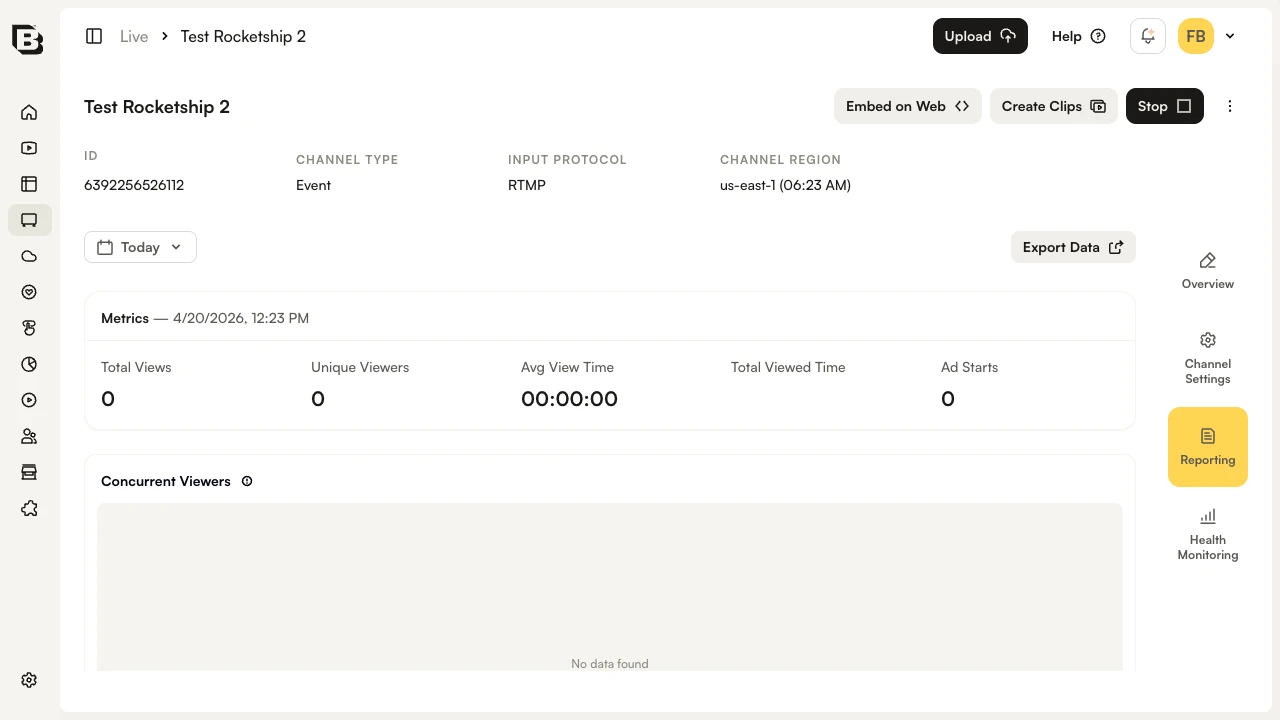1280x720 pixels.
Task: Click the Upload button
Action: [980, 36]
